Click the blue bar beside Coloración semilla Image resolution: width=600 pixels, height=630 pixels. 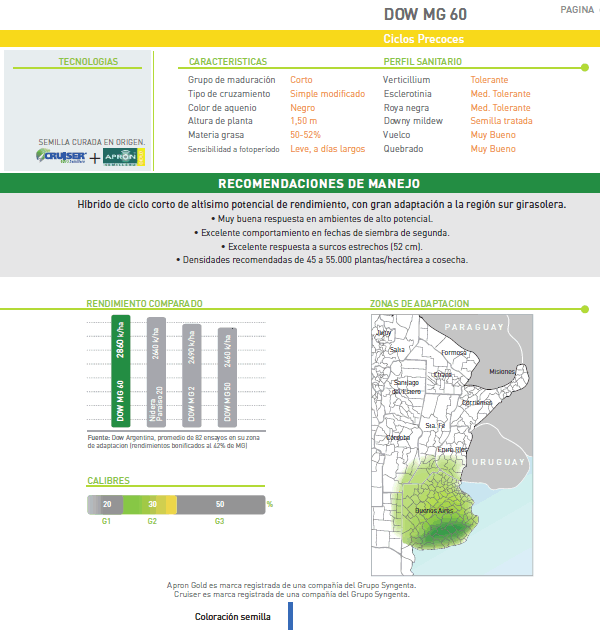(290, 617)
